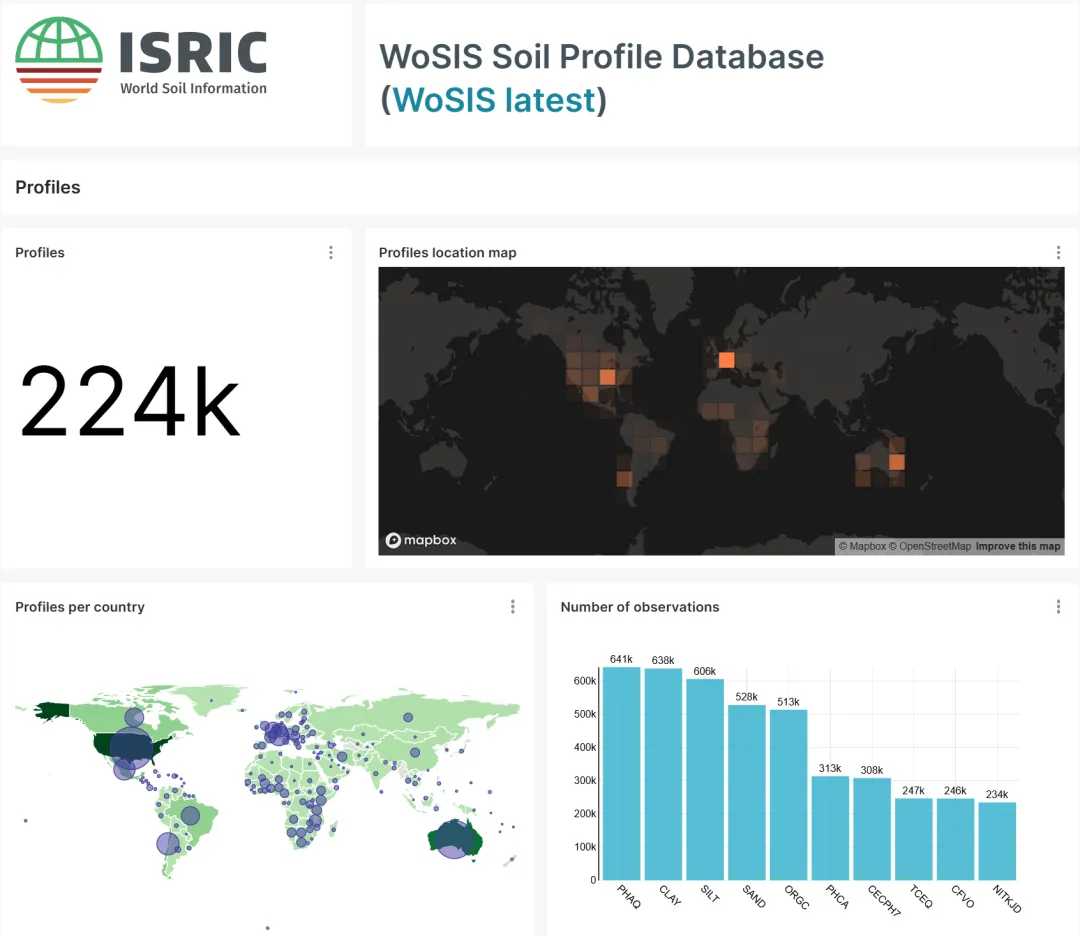The width and height of the screenshot is (1080, 936).
Task: Click the SILT bar labeled 606k
Action: coord(705,780)
